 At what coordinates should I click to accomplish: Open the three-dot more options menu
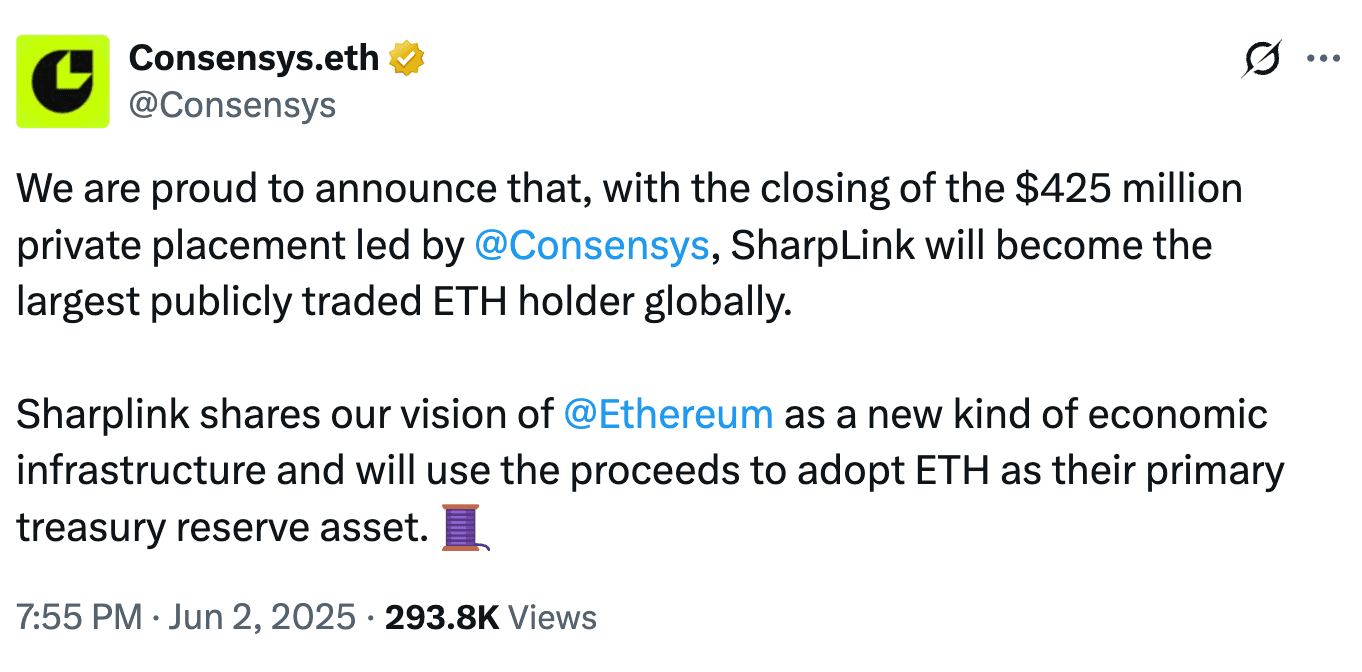[x=1323, y=59]
